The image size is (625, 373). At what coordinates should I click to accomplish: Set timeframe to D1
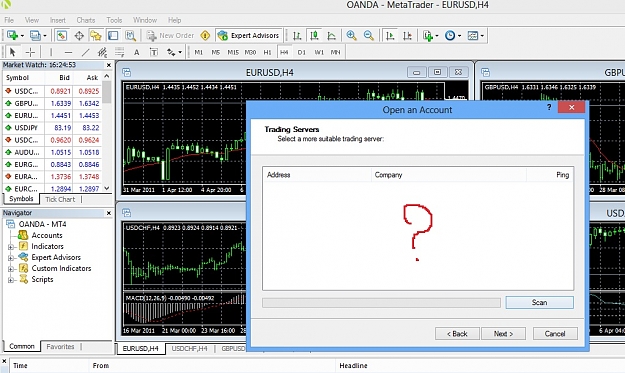pos(301,52)
